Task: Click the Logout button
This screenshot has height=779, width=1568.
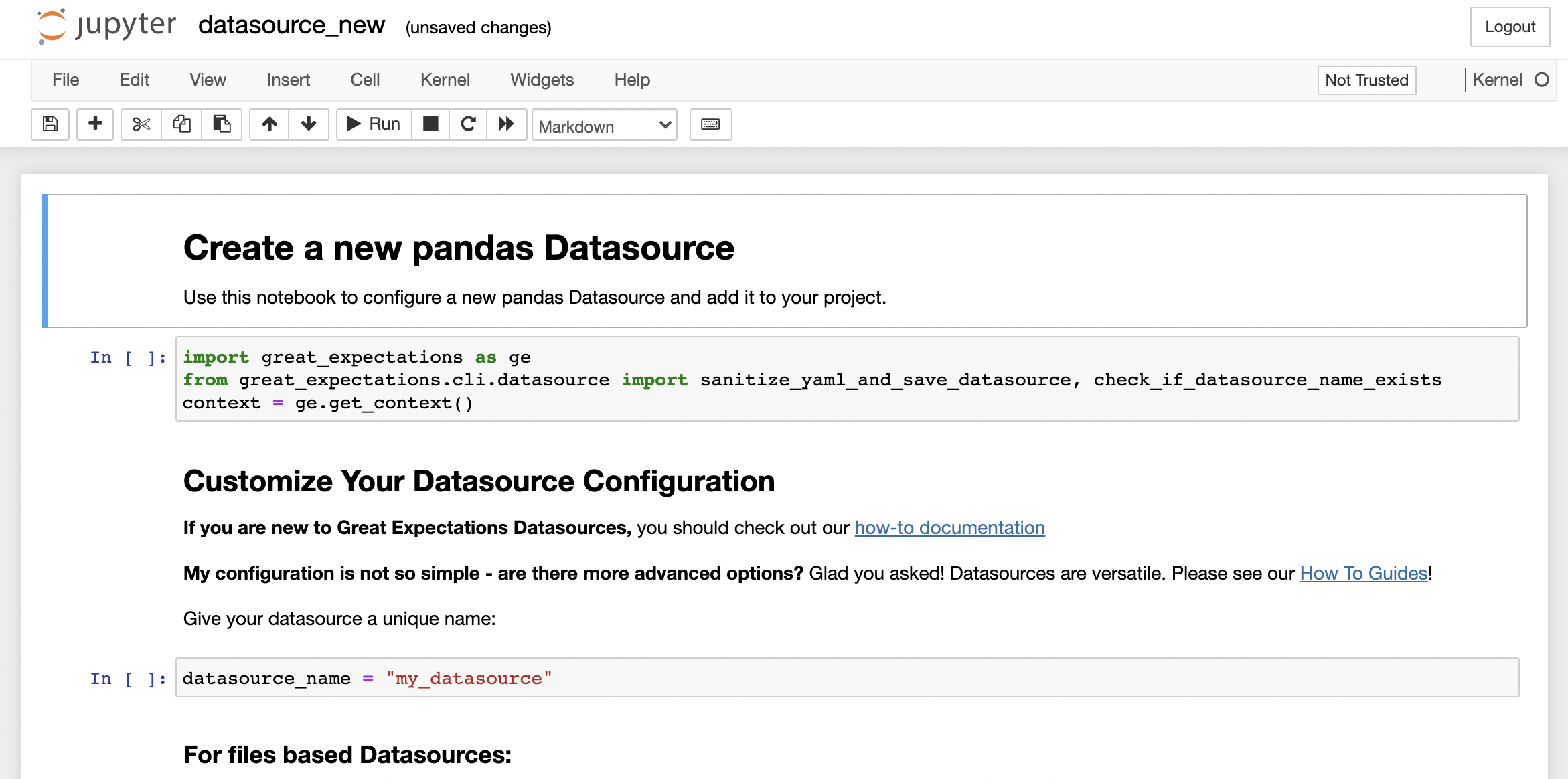Action: 1510,27
